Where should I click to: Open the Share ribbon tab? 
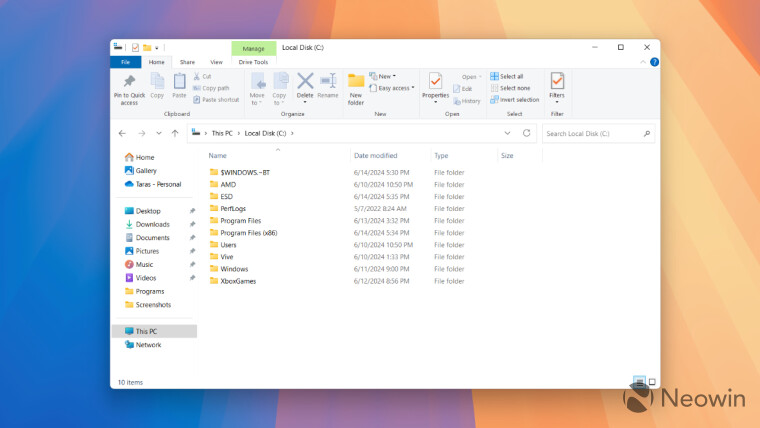pyautogui.click(x=187, y=62)
